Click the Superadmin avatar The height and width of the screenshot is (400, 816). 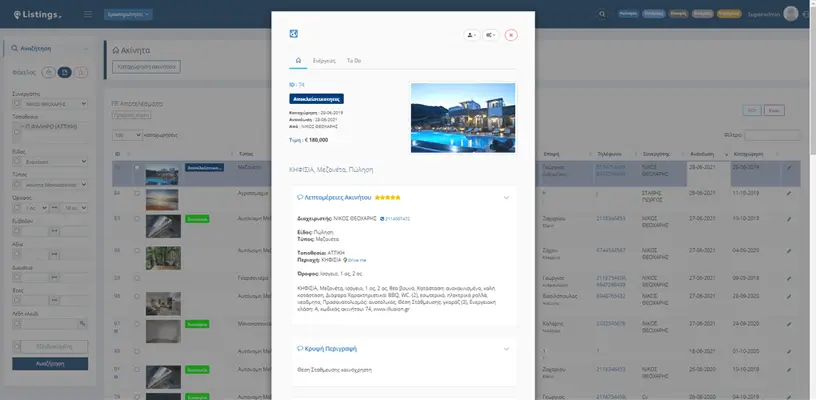click(x=790, y=14)
